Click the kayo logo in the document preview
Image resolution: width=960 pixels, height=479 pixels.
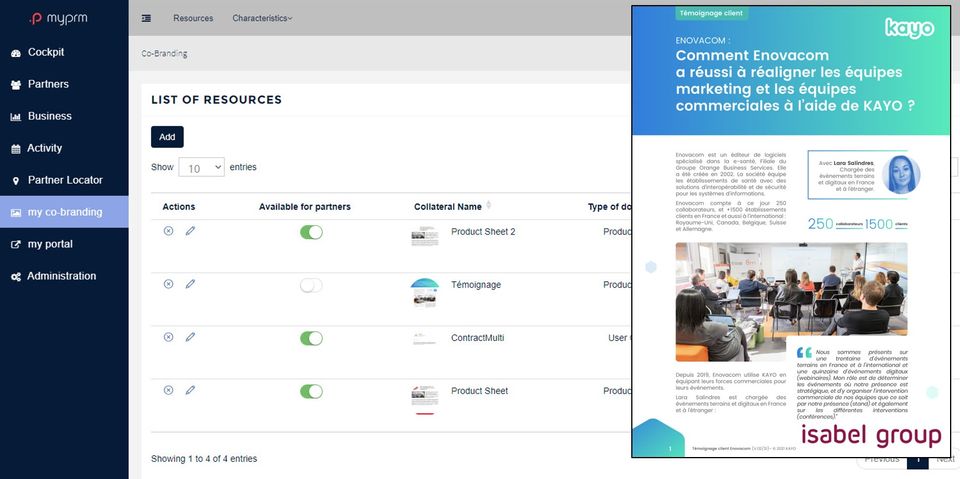pos(909,28)
